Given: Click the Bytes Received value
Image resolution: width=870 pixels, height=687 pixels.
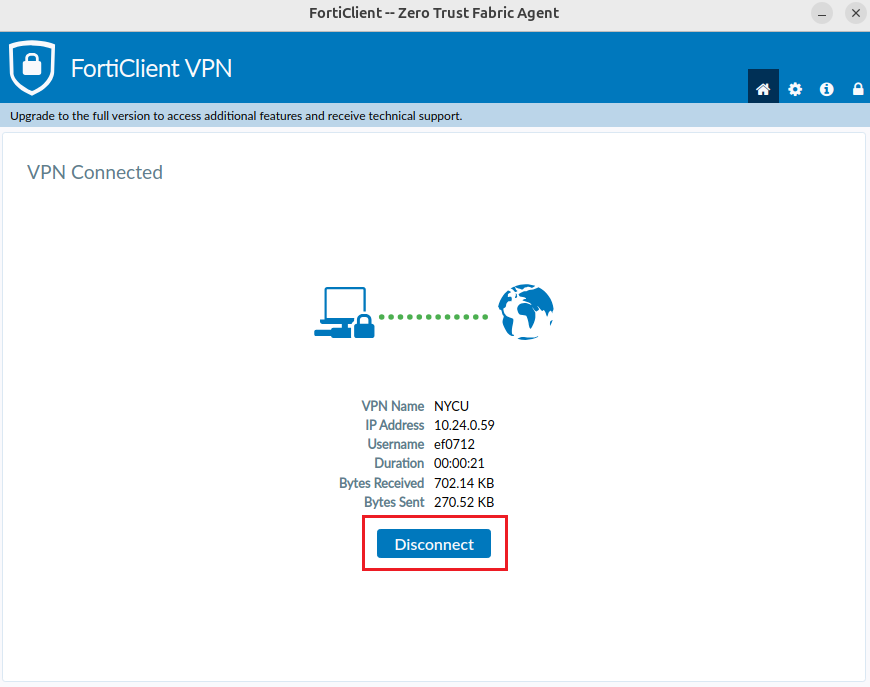Looking at the screenshot, I should coord(465,483).
